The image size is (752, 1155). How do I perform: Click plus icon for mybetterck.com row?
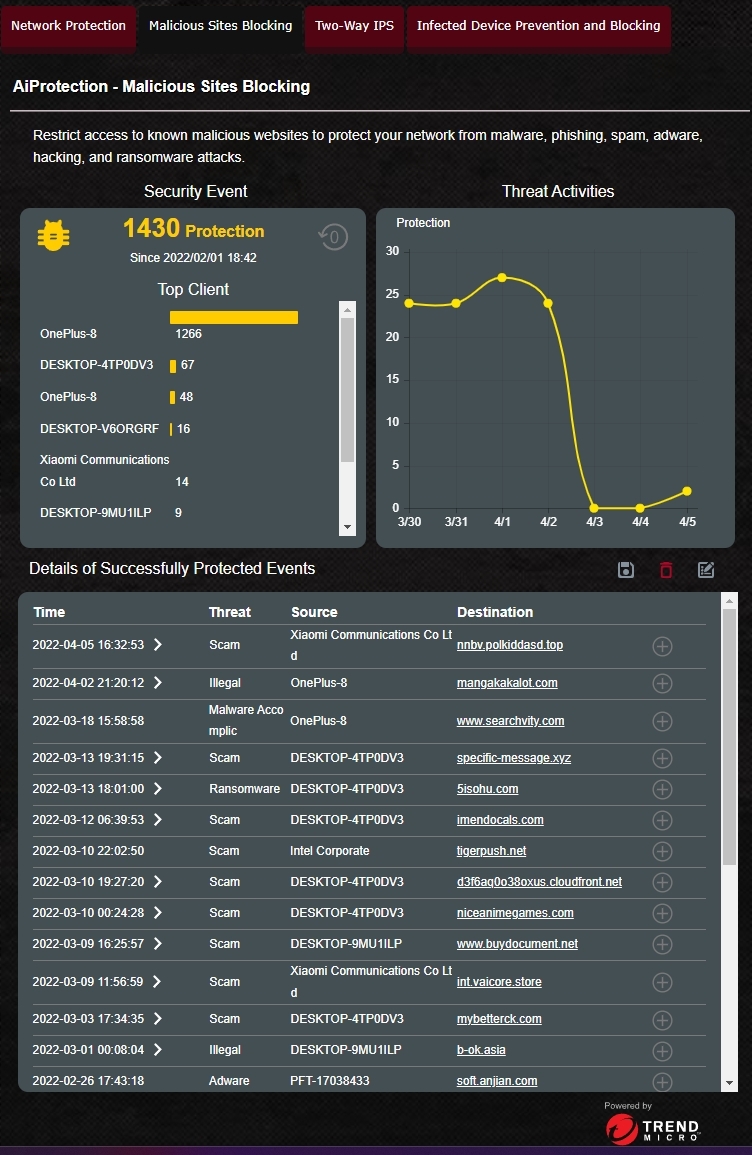663,1019
